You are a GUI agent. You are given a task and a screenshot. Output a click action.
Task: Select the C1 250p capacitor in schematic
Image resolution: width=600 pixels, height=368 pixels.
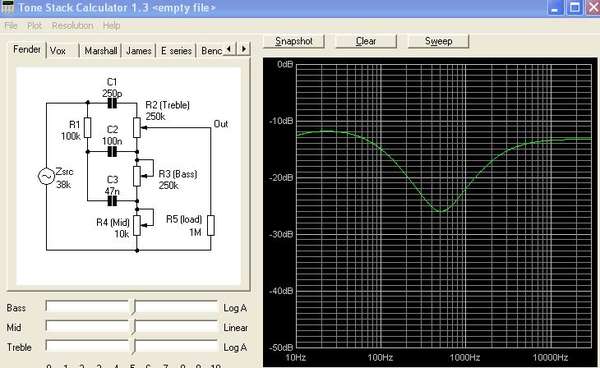click(112, 103)
